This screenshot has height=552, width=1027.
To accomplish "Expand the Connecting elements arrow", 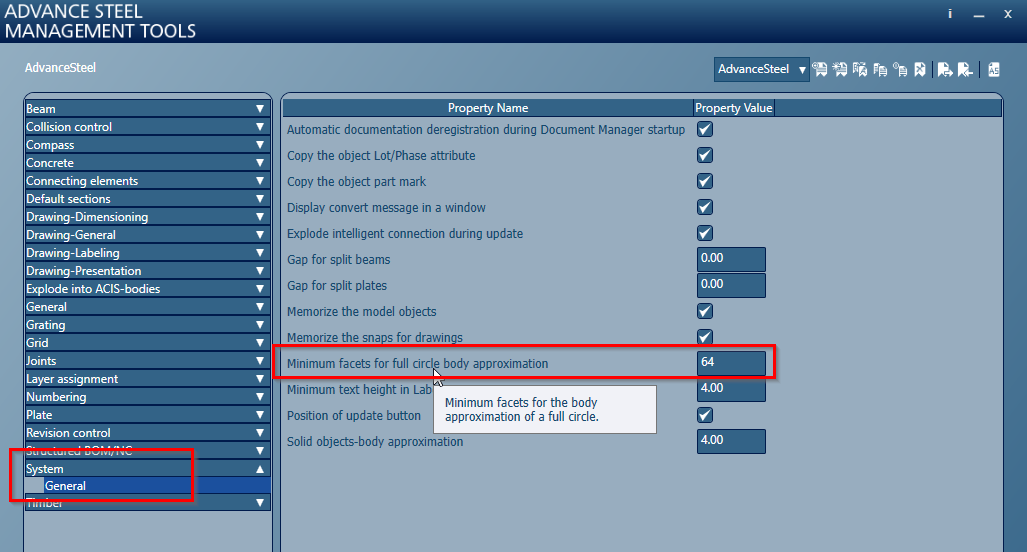I will click(x=260, y=181).
